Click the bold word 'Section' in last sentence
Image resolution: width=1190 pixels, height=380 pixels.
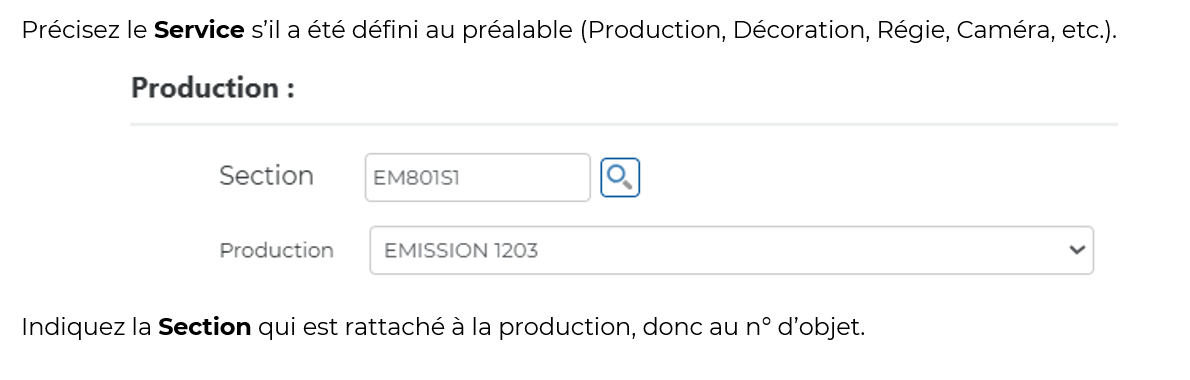click(205, 327)
